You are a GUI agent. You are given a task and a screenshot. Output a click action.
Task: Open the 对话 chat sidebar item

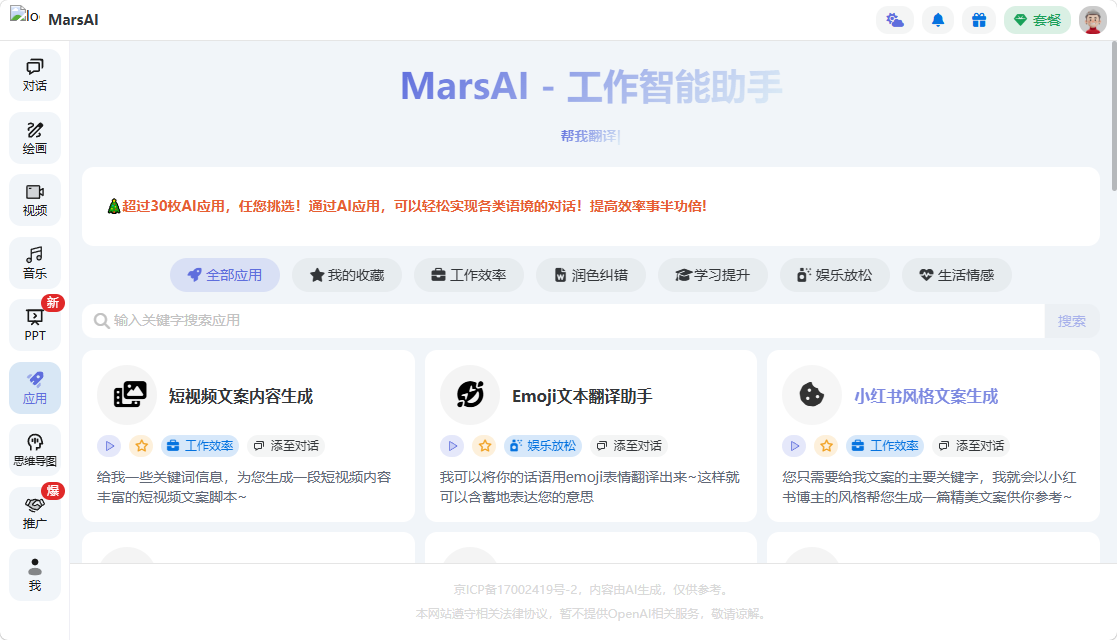(x=35, y=76)
